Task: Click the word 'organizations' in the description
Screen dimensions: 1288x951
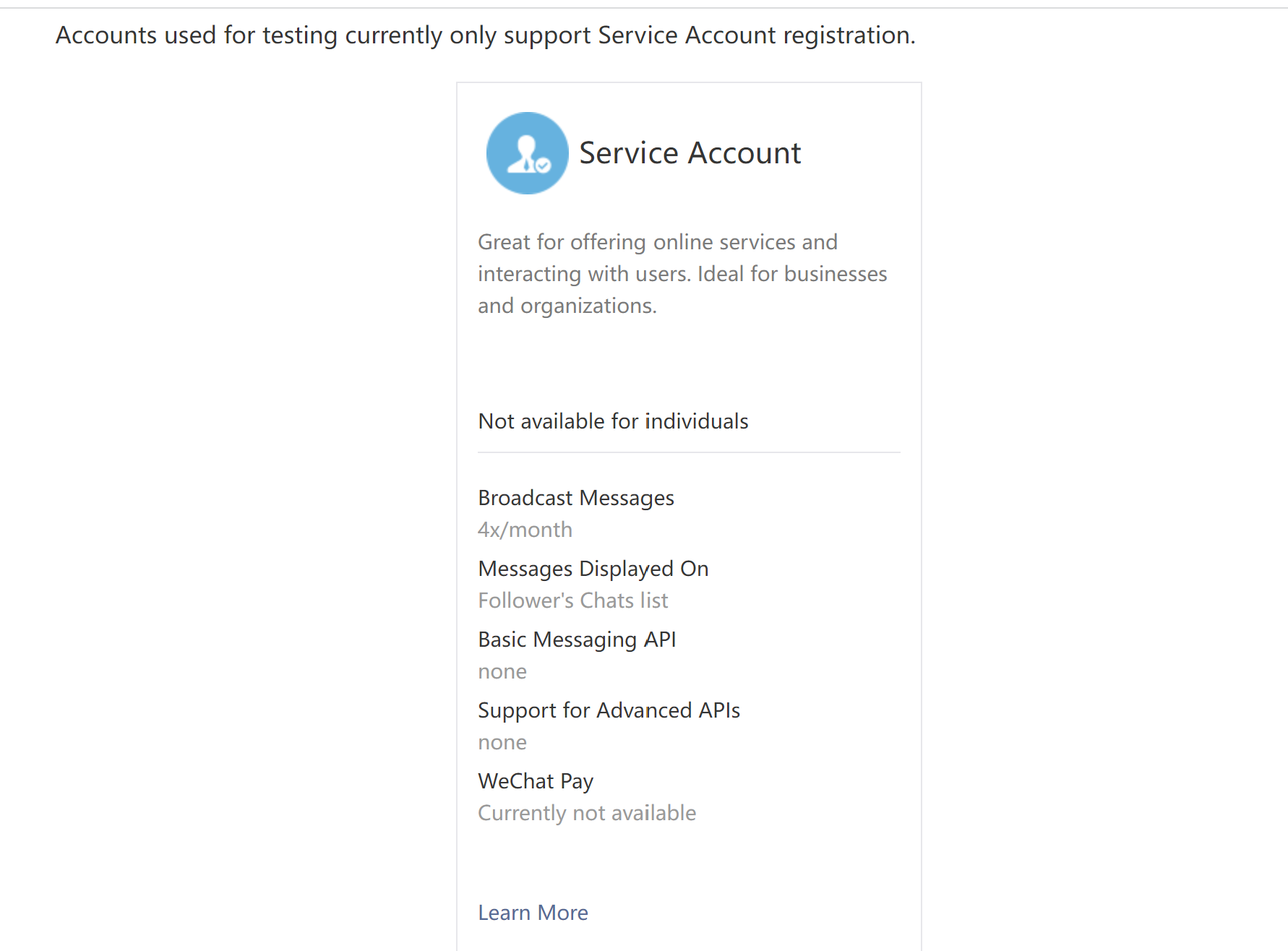Action: pyautogui.click(x=587, y=306)
